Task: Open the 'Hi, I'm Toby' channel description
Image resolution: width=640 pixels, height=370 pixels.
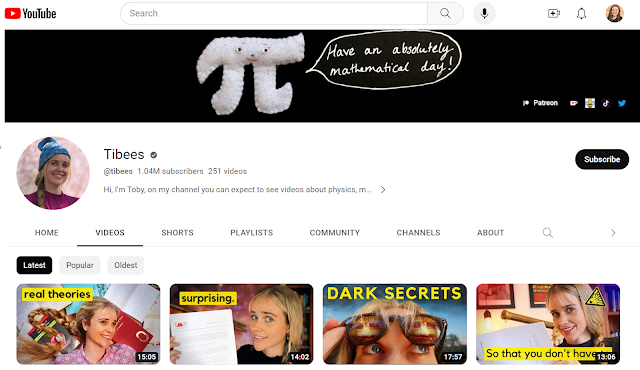Action: 238,189
